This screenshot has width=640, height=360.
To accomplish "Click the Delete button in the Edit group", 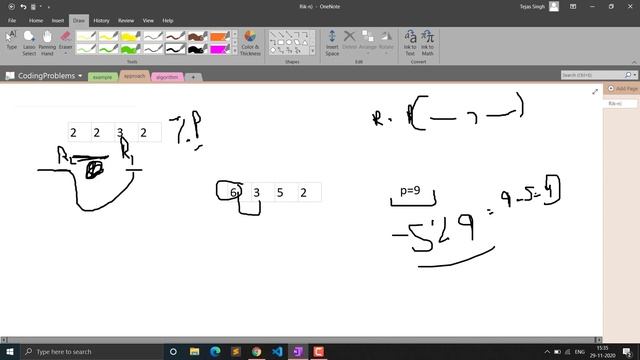I will click(x=349, y=40).
